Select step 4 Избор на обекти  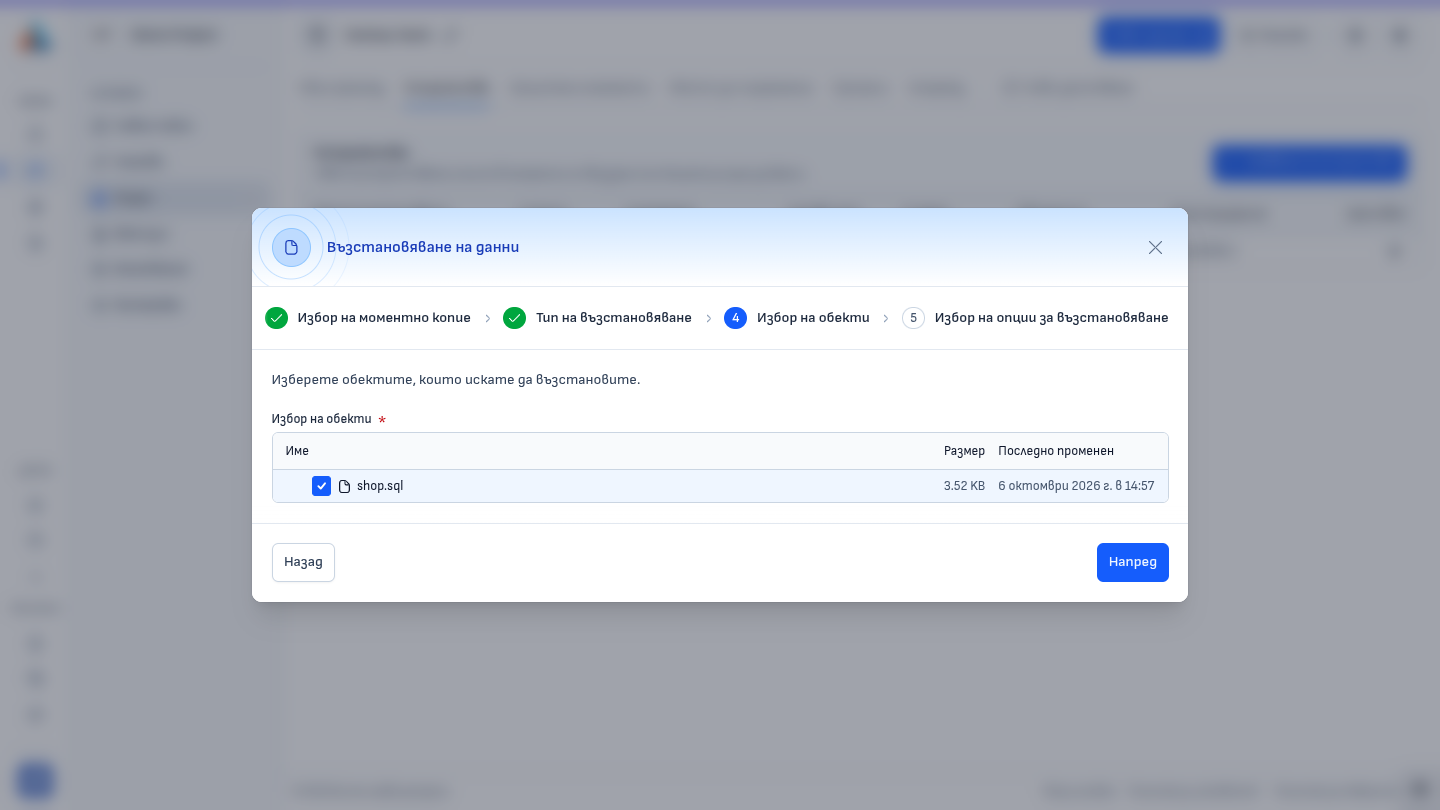[x=797, y=318]
